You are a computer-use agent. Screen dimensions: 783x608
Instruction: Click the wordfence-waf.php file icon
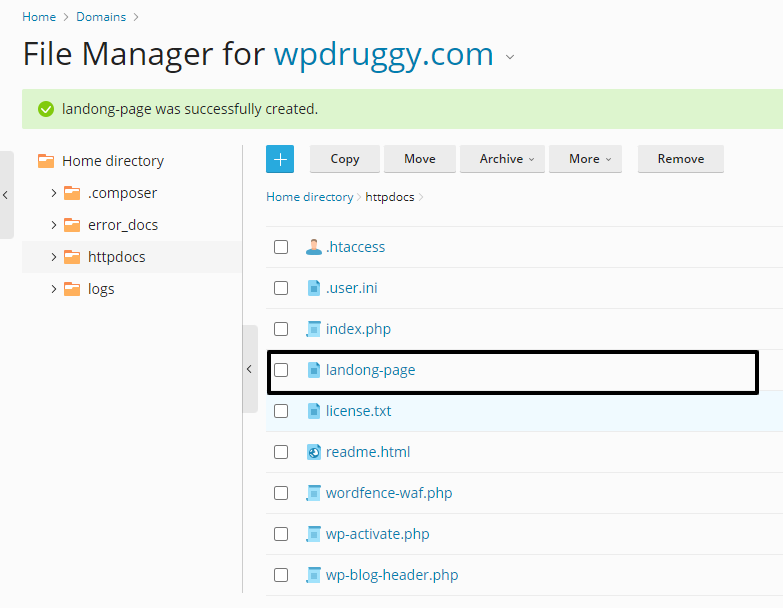coord(313,493)
